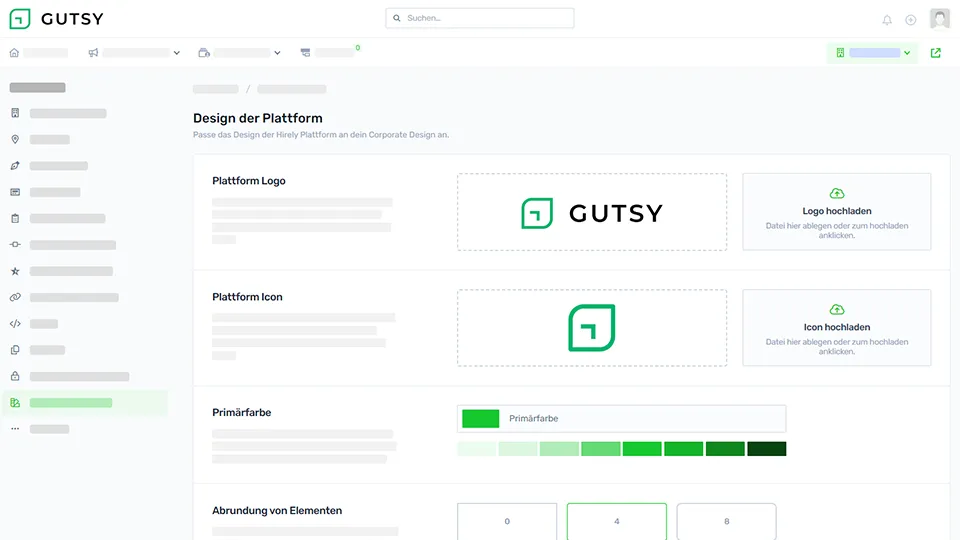Expand the briefcase menu chevron
The width and height of the screenshot is (960, 540).
(x=277, y=53)
